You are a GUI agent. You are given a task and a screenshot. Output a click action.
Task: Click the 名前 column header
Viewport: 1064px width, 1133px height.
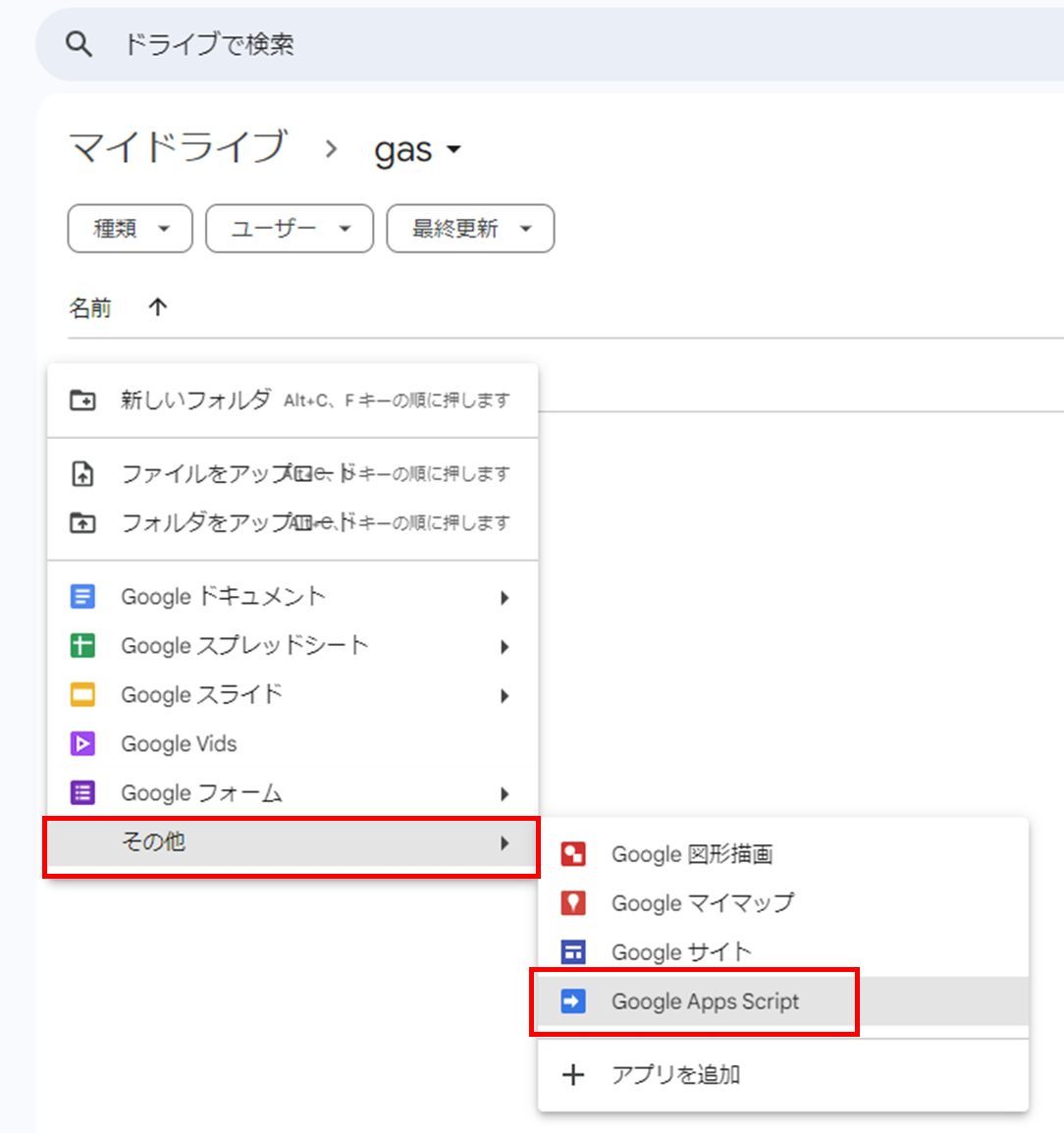(x=89, y=308)
